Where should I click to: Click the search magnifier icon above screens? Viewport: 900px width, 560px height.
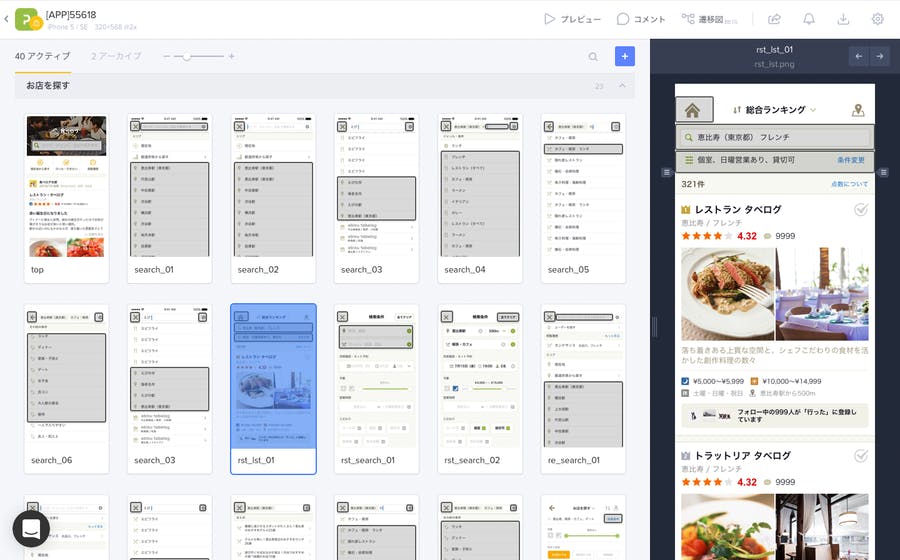pos(593,56)
